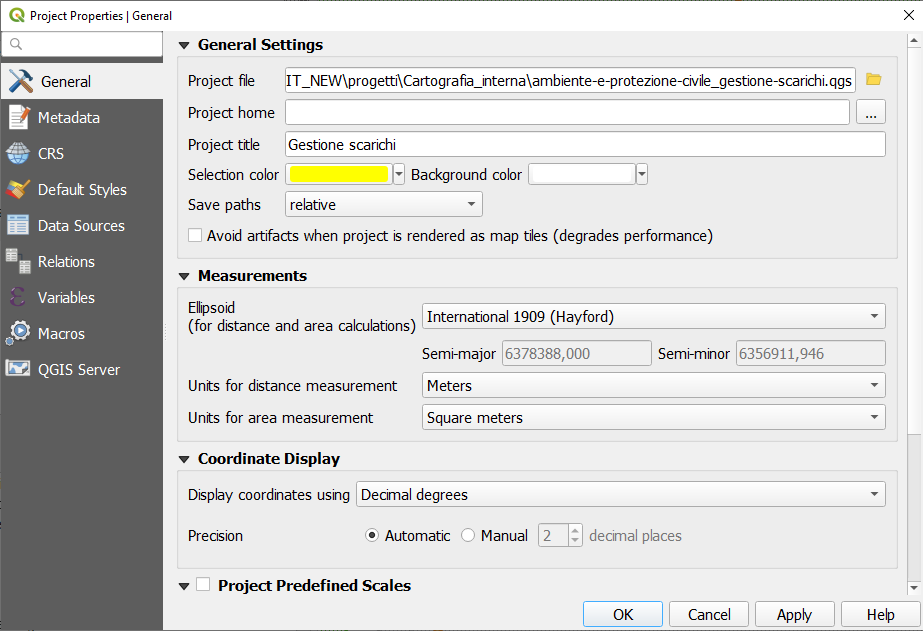The width and height of the screenshot is (923, 631).
Task: Open the Relations tab label
Action: [x=66, y=261]
